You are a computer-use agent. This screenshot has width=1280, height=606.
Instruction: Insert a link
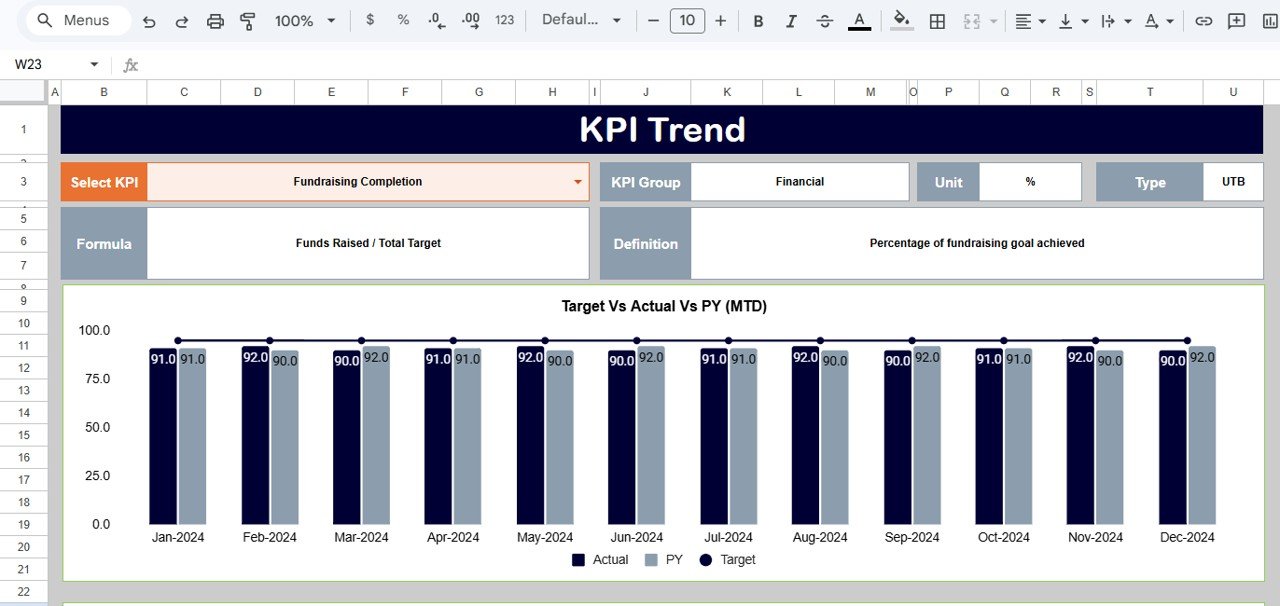(1204, 21)
